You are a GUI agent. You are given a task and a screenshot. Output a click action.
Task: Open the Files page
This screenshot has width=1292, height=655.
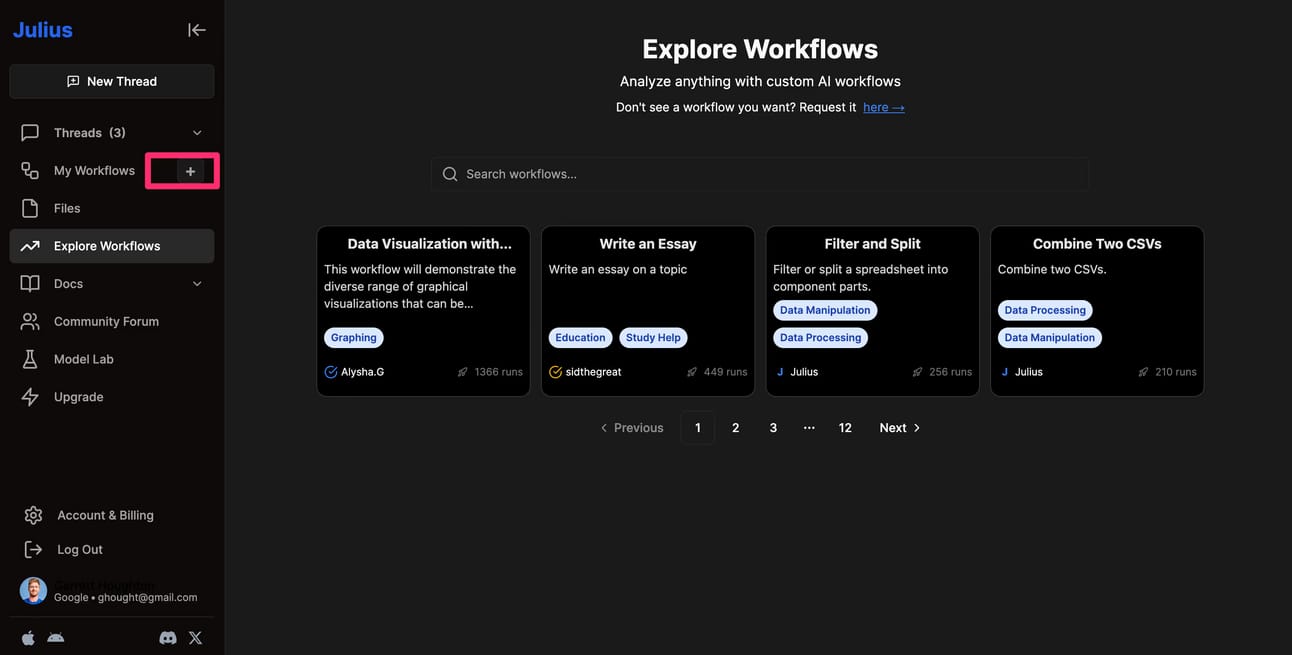(x=112, y=208)
